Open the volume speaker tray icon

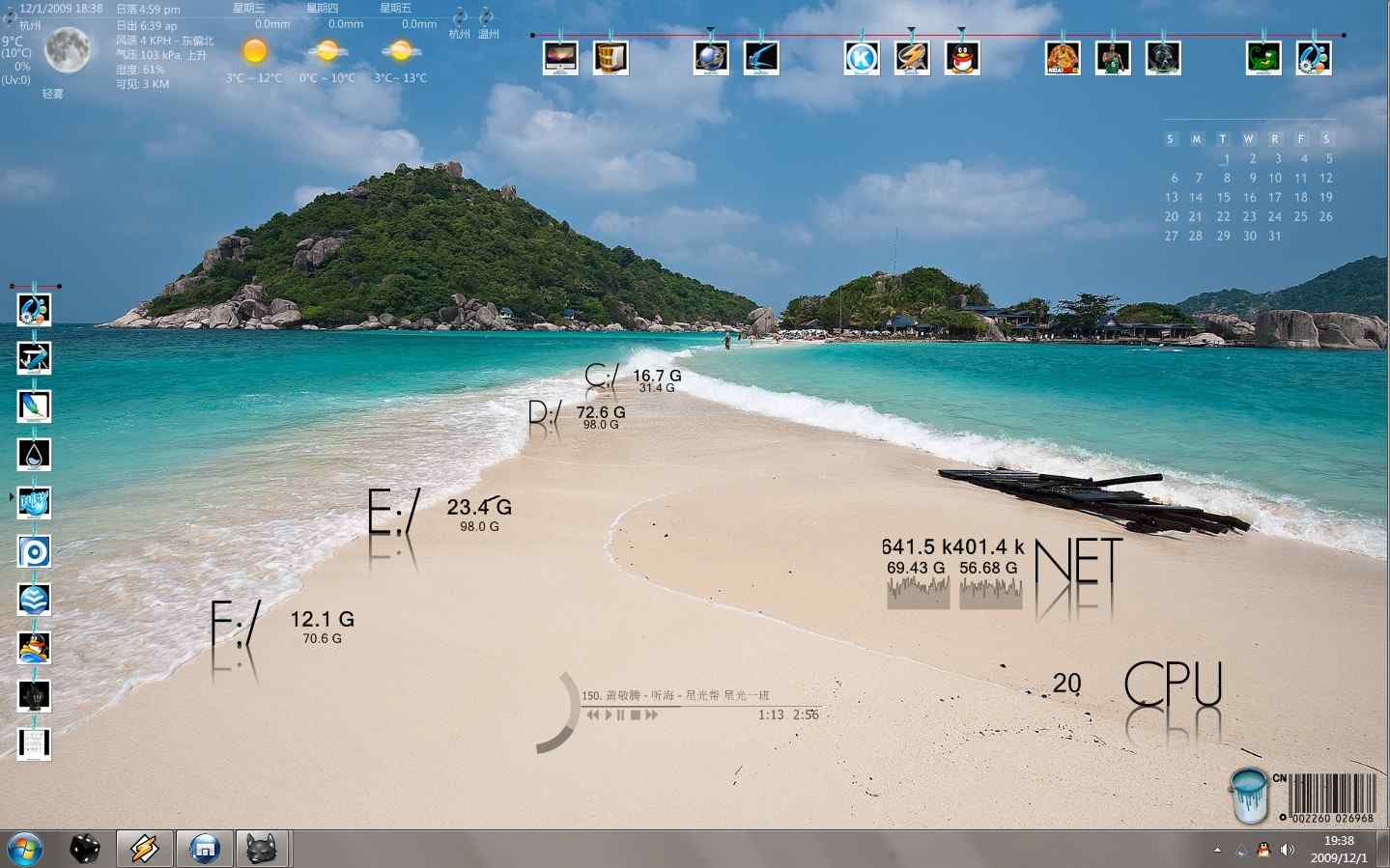(x=1288, y=850)
